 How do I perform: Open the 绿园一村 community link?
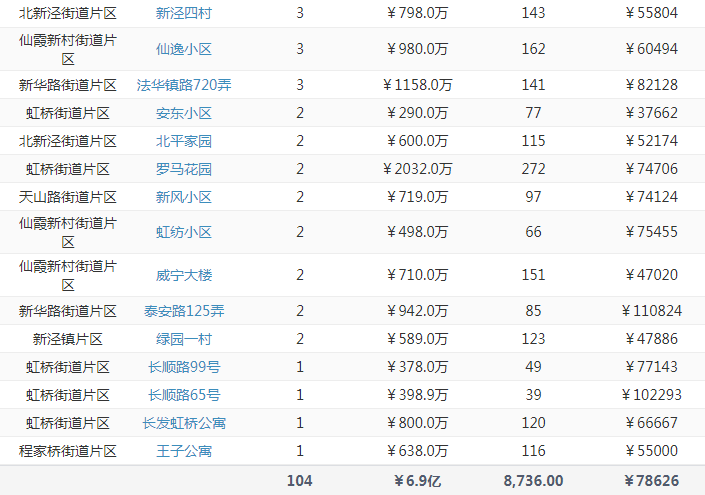(183, 339)
